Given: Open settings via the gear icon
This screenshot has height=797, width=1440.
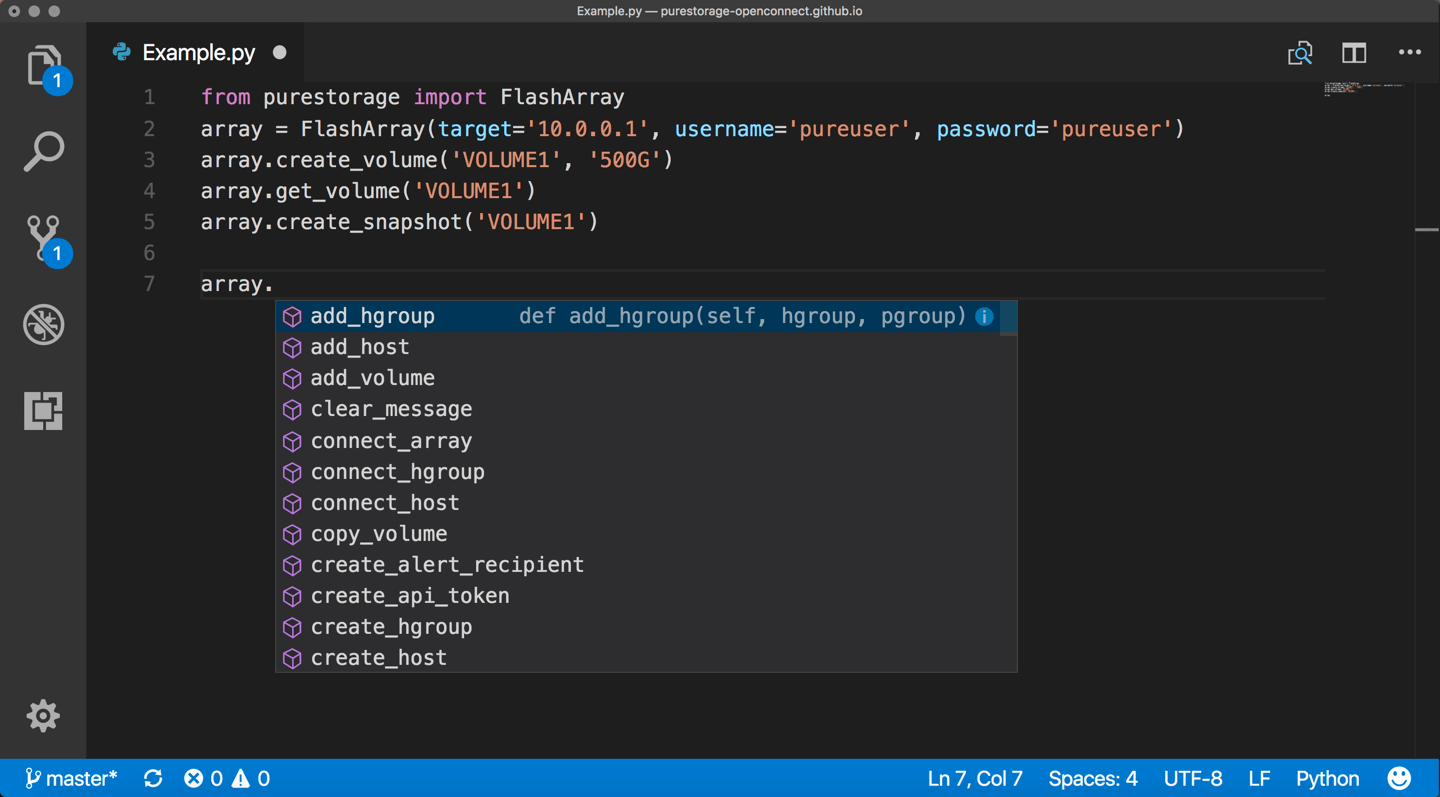Looking at the screenshot, I should (x=43, y=716).
